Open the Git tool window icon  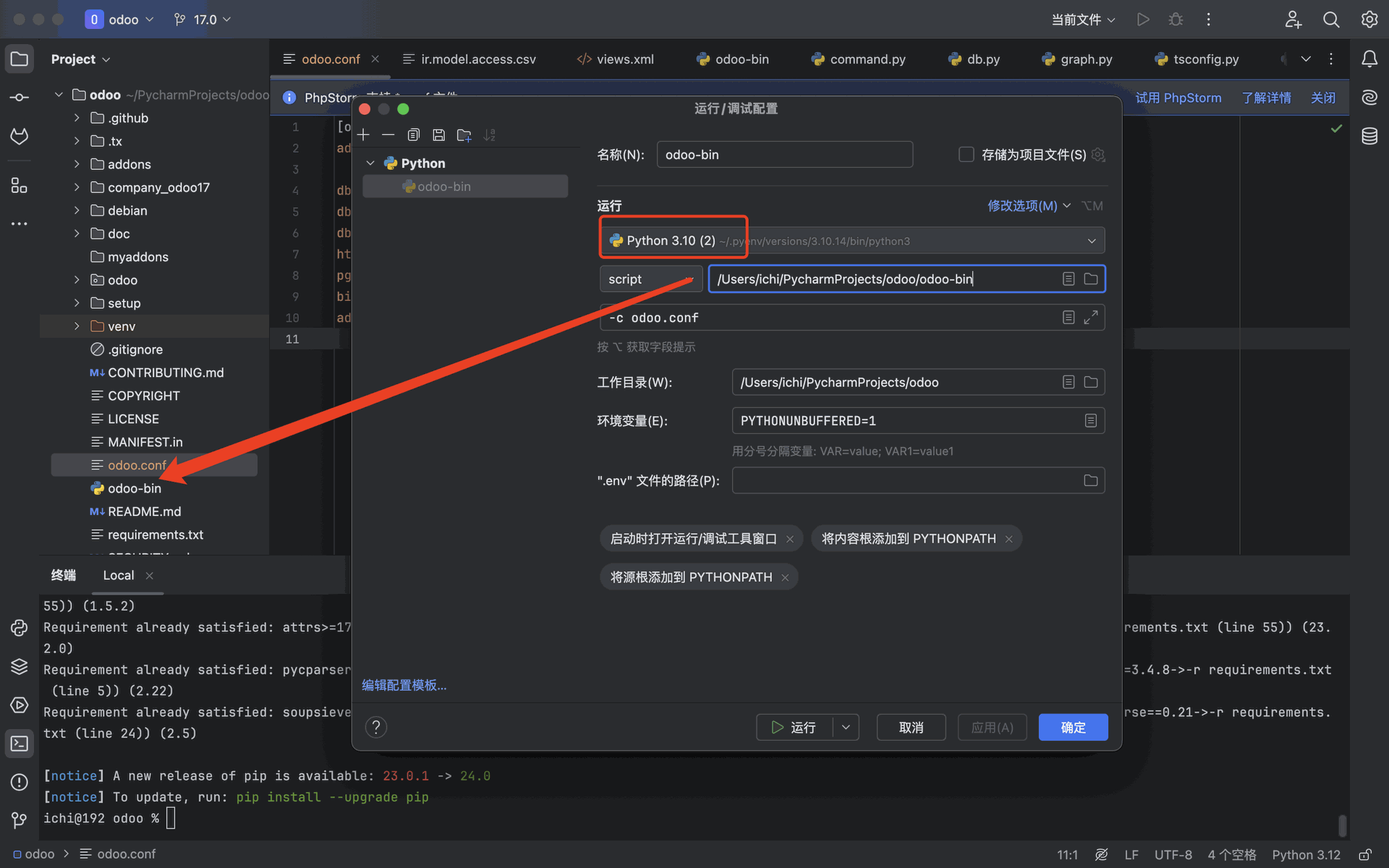tap(20, 820)
